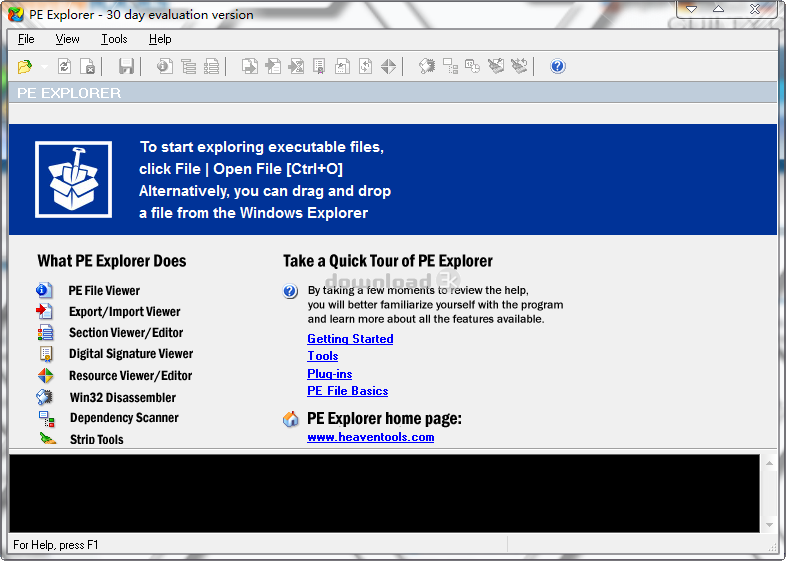
Task: Follow the Getting Started link
Action: 350,339
